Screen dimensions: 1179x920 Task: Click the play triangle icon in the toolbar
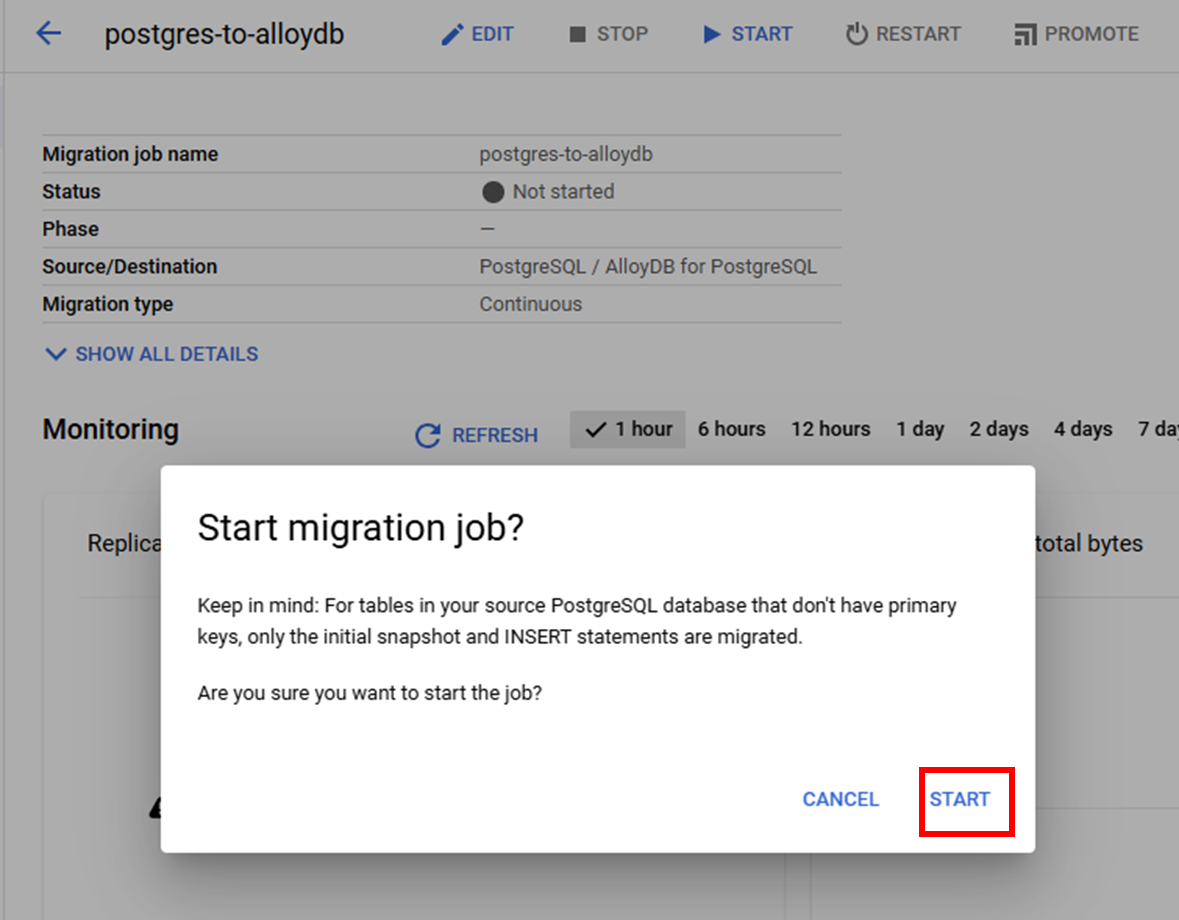(x=711, y=35)
